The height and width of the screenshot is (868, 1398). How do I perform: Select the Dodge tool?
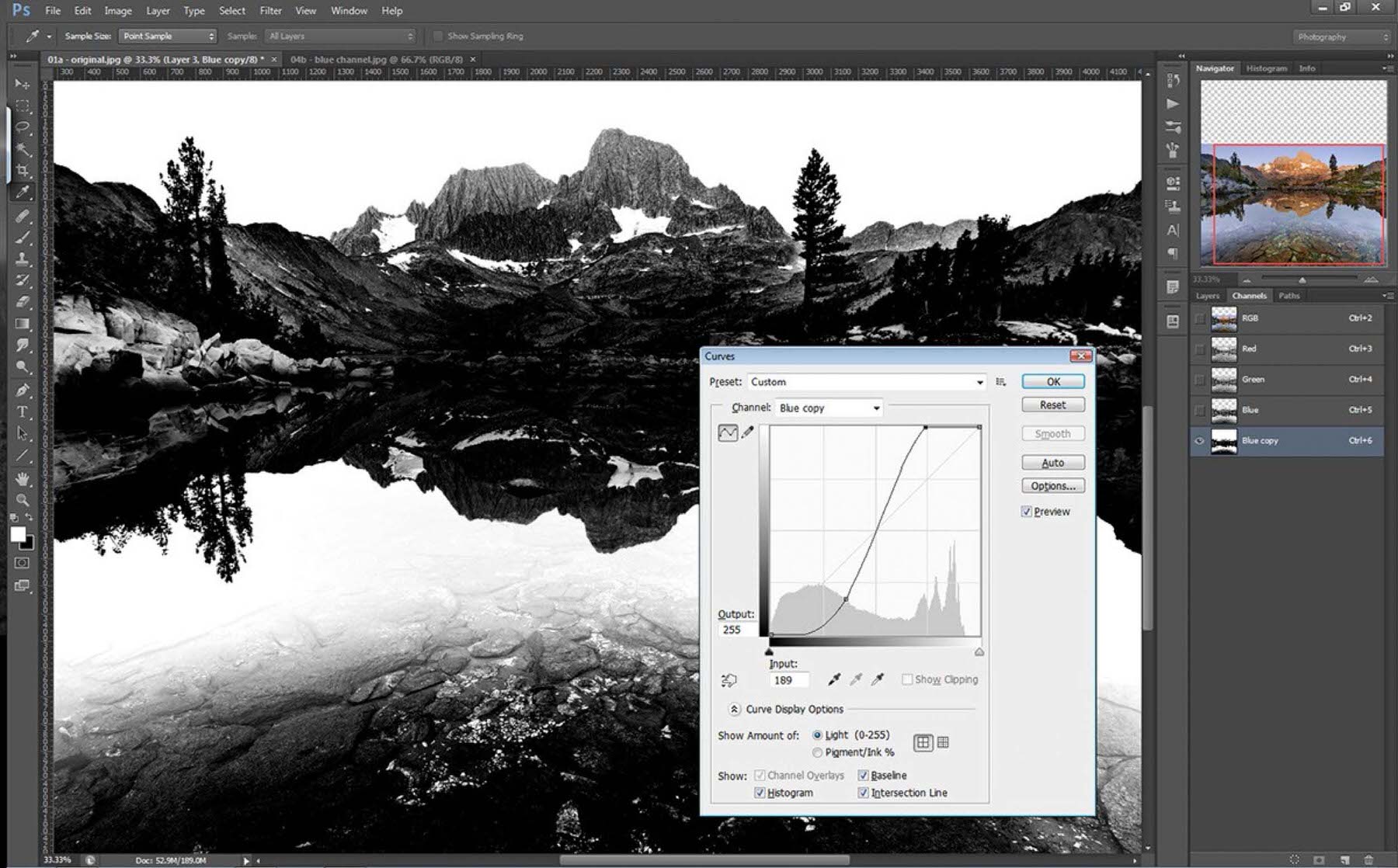[22, 366]
